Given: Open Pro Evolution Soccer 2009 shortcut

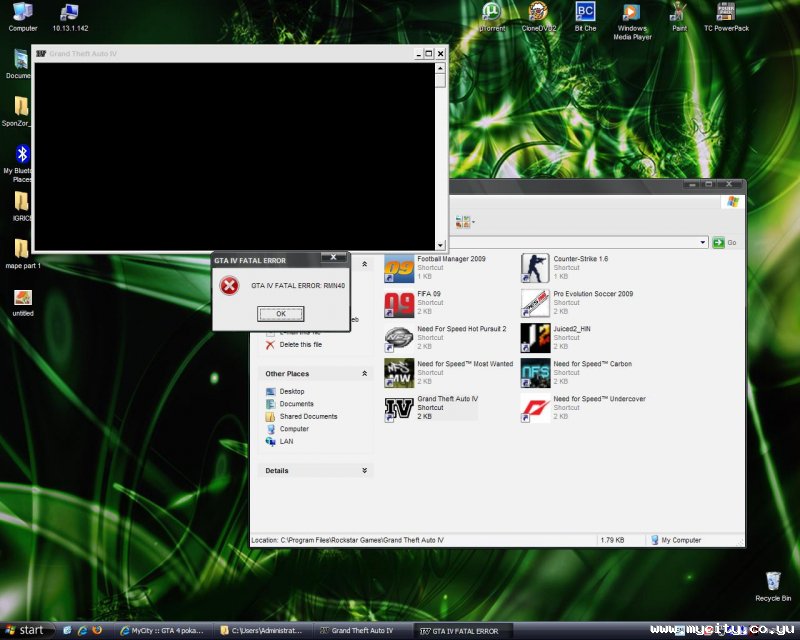Looking at the screenshot, I should [535, 303].
